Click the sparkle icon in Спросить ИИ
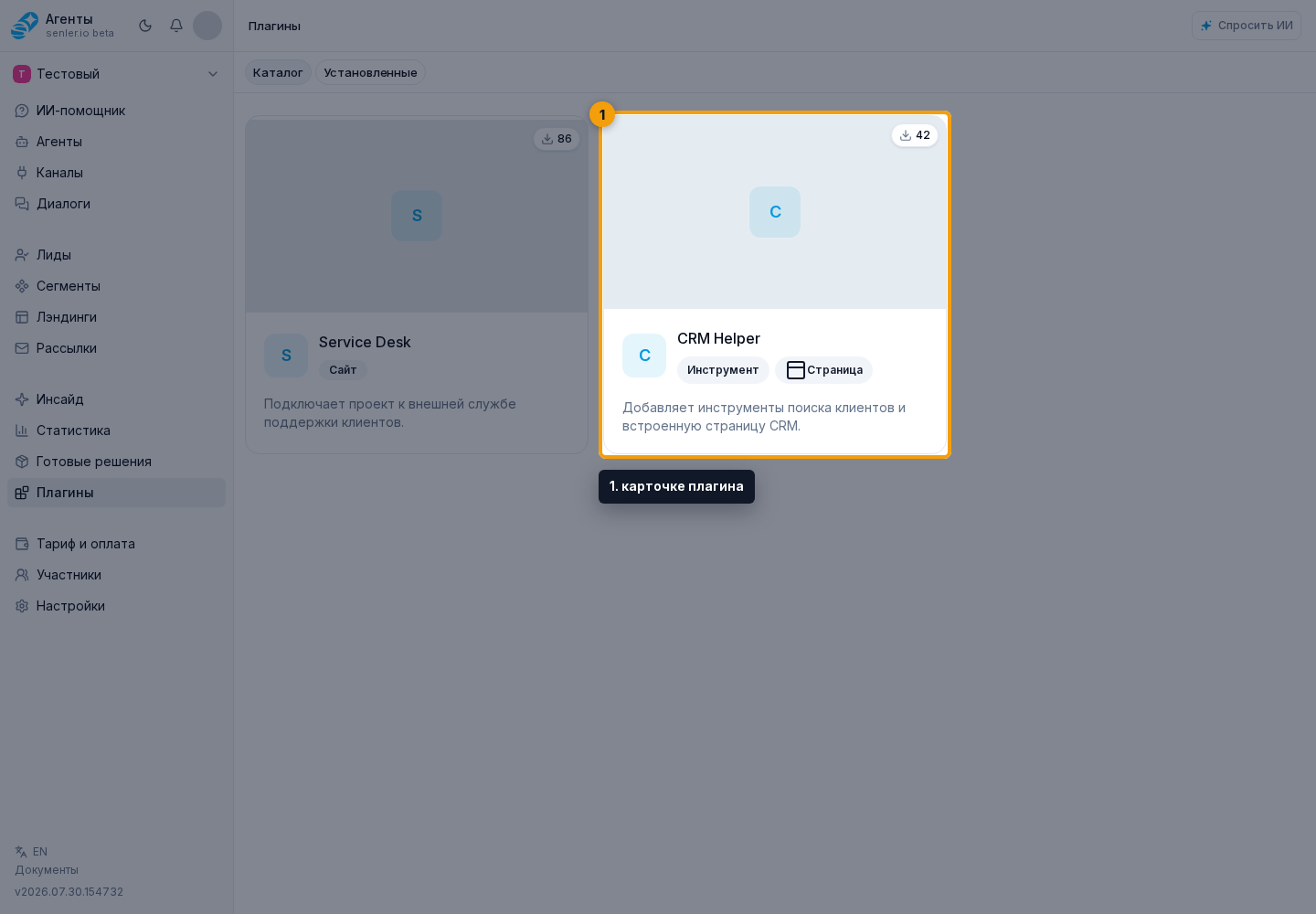1316x914 pixels. [x=1206, y=26]
